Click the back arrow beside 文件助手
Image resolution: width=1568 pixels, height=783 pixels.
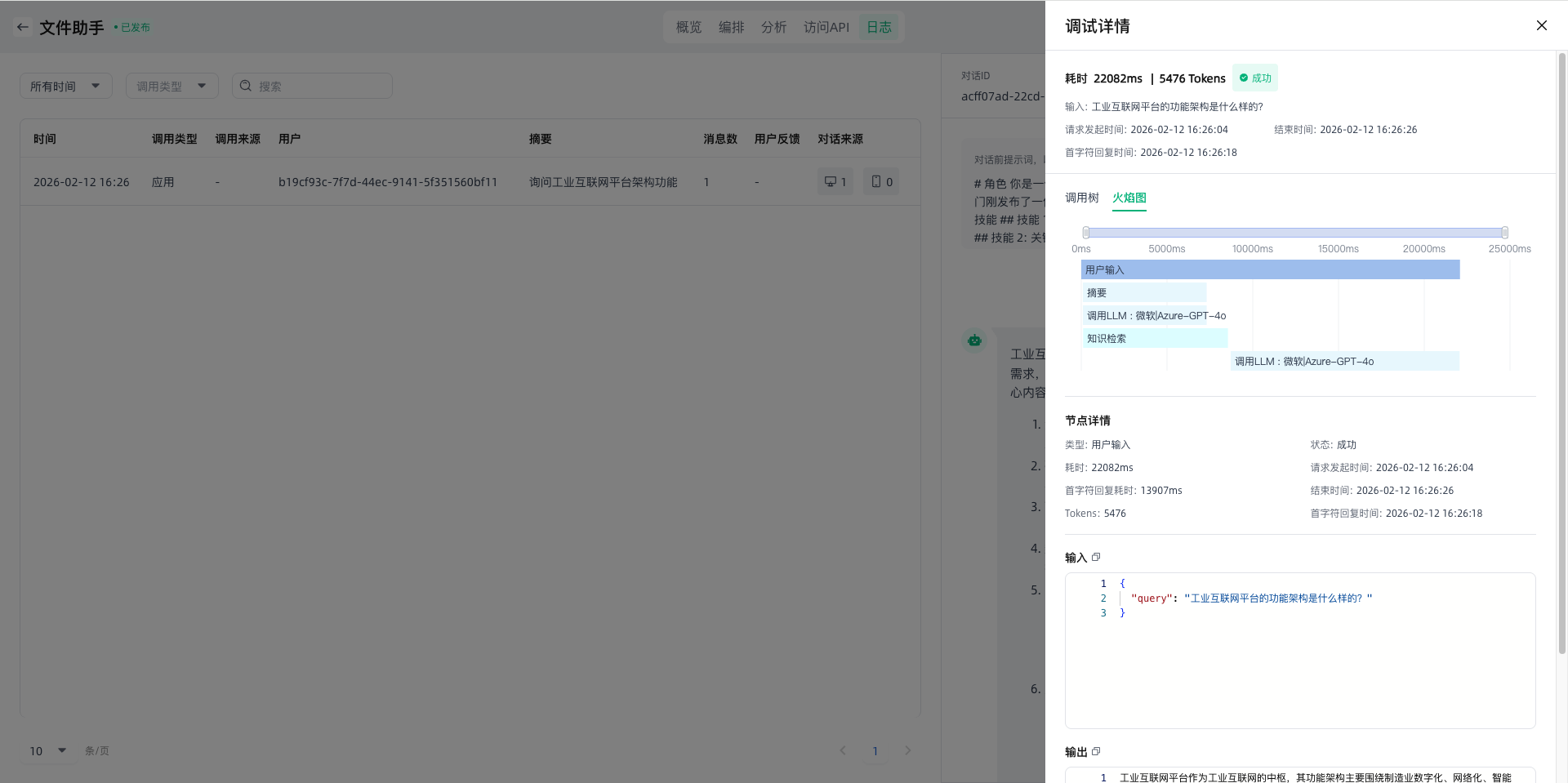tap(23, 27)
